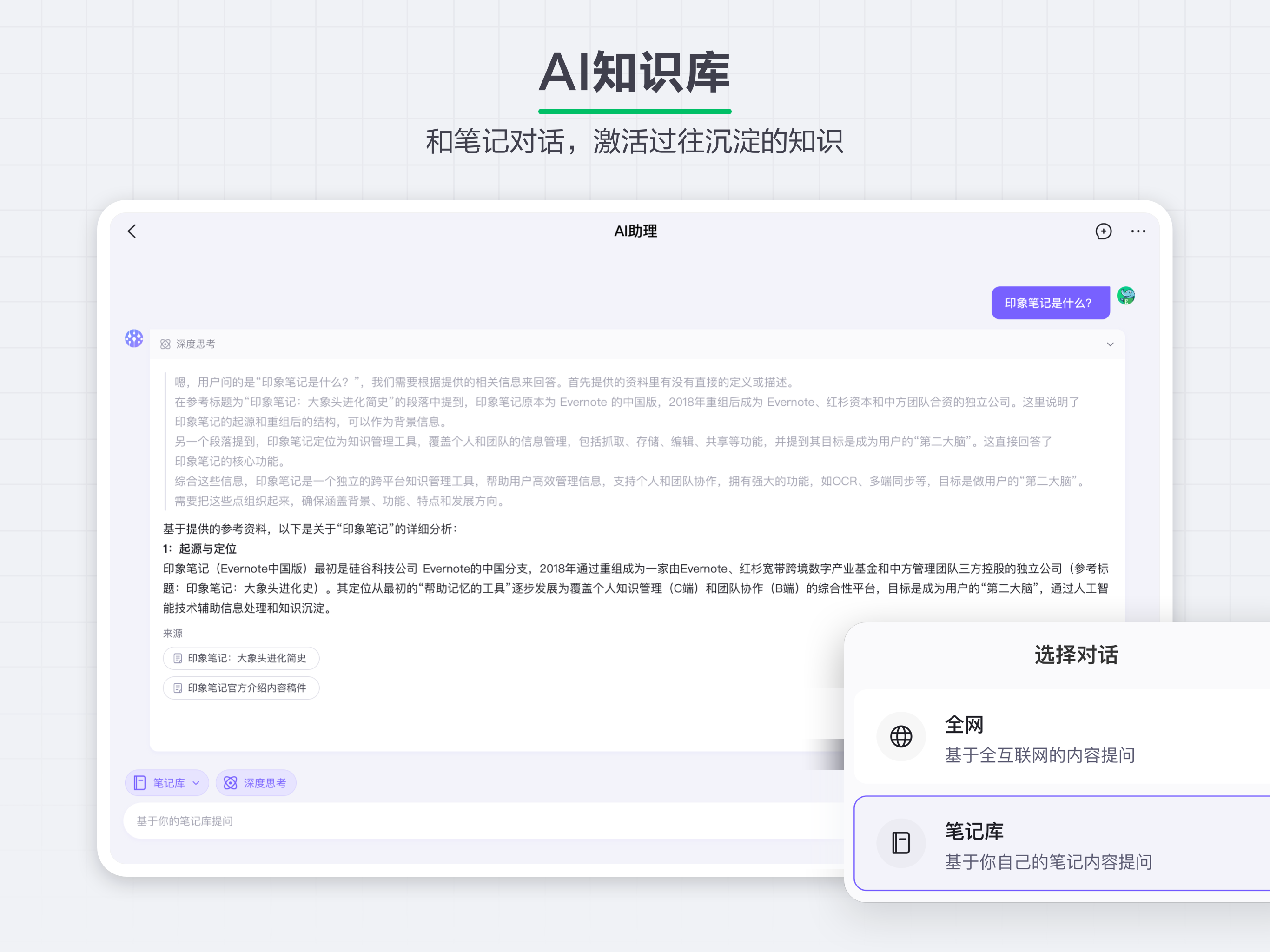Click the 基于你自己的笔记内容提问 description
This screenshot has height=952, width=1270.
click(x=1048, y=861)
